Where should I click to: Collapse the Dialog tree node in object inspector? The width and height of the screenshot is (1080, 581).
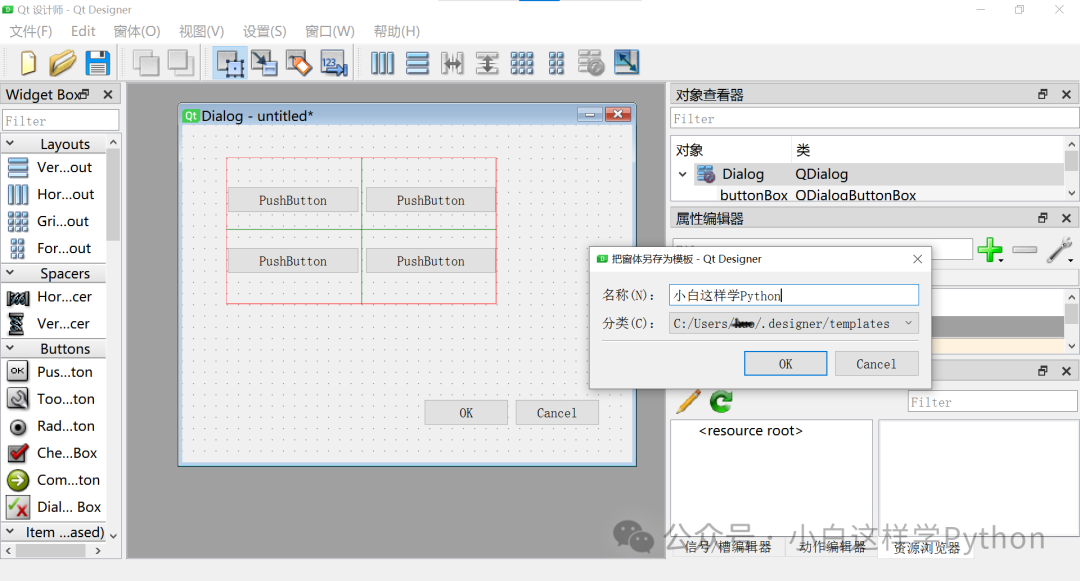point(683,174)
